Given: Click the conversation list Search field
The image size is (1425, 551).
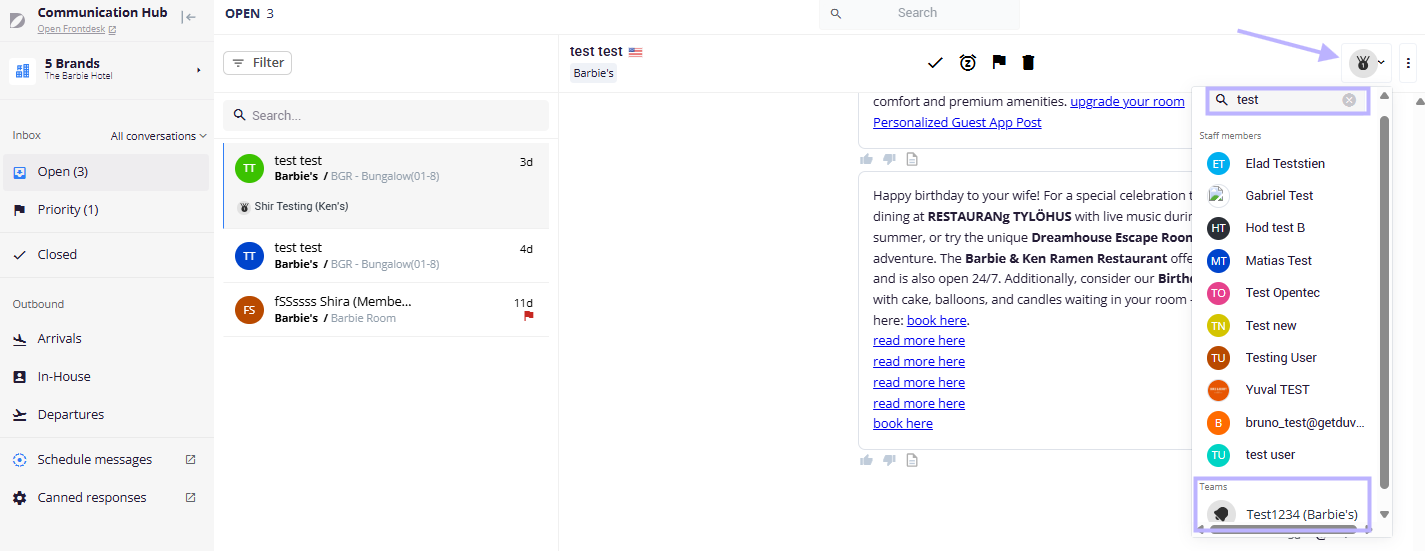Looking at the screenshot, I should coord(386,116).
